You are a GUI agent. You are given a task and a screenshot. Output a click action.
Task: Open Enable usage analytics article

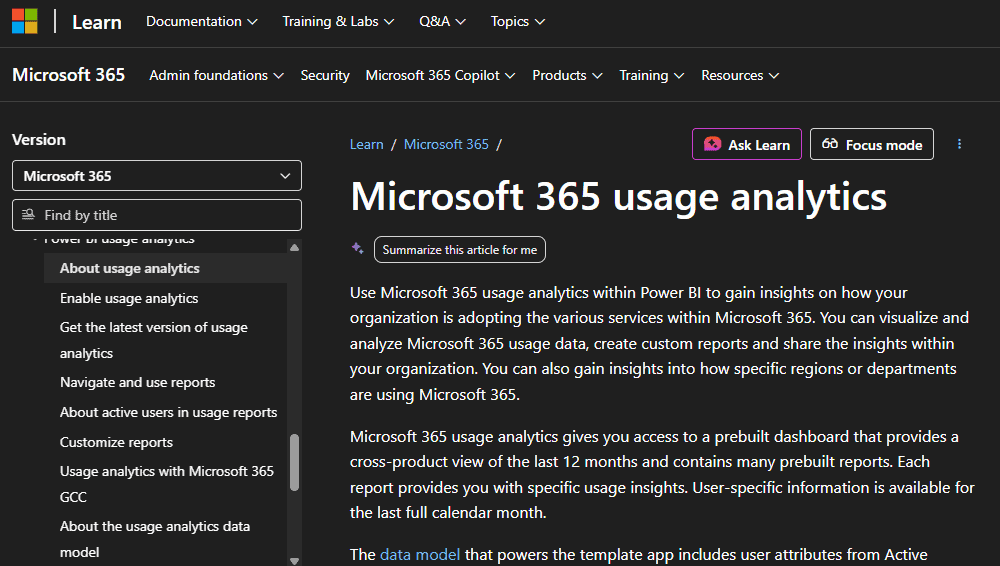click(129, 298)
